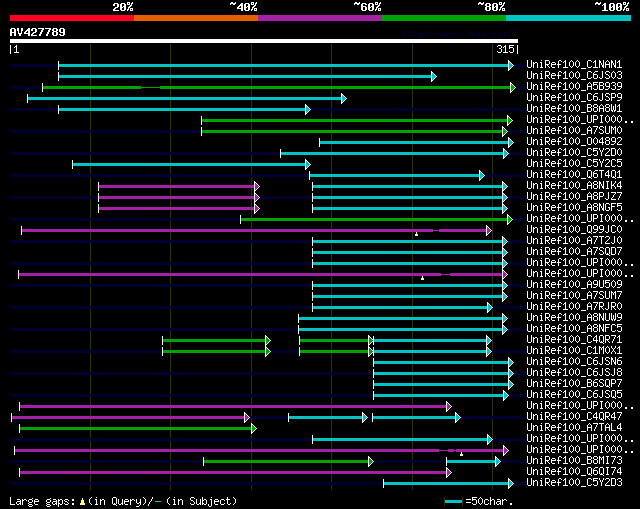Select the UniRef100_B6SQP7 label
640x509 pixels.
tap(574, 384)
